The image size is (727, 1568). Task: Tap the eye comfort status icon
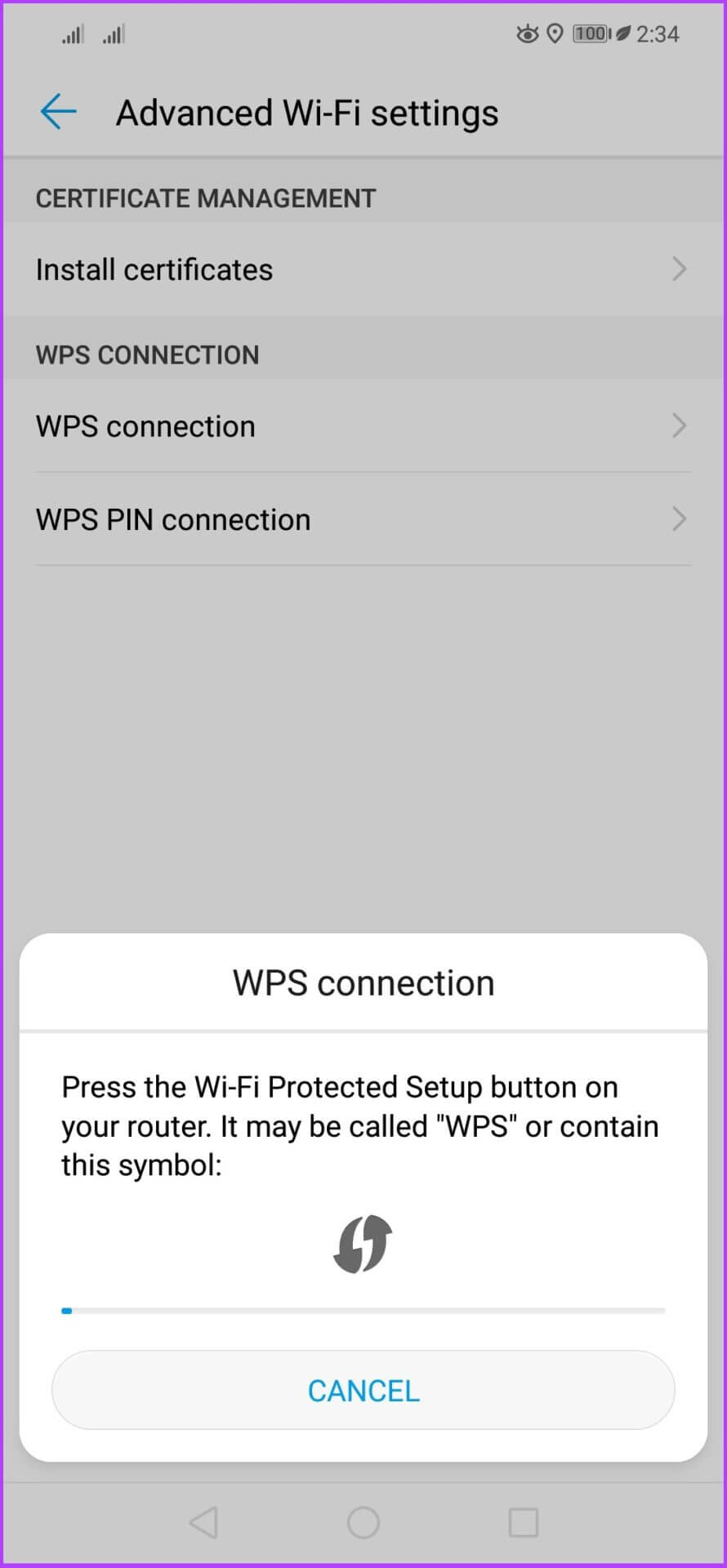pos(527,34)
